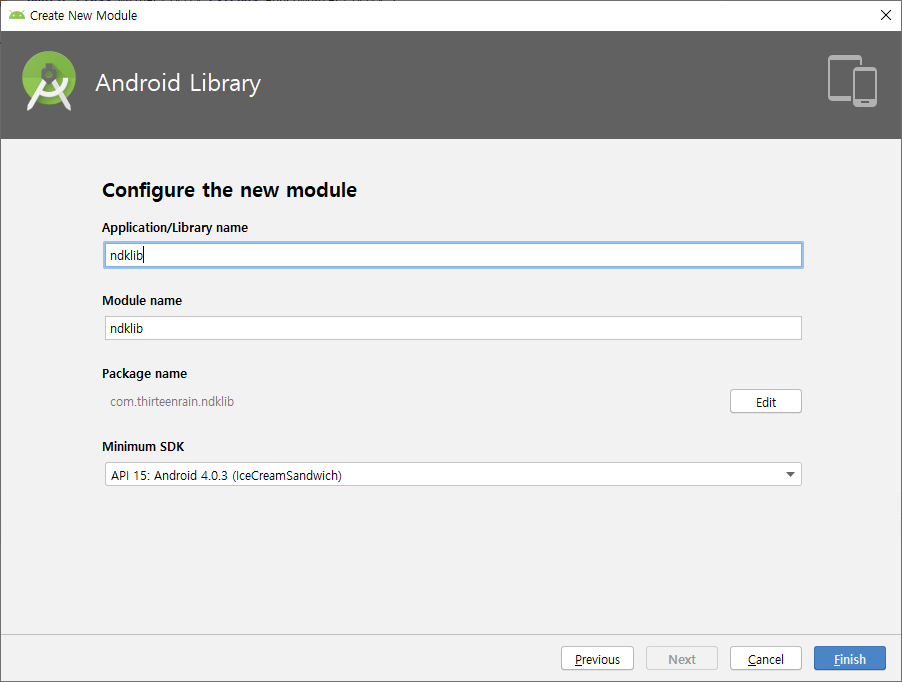Close the Create New Module dialog
The width and height of the screenshot is (902, 682).
(885, 16)
